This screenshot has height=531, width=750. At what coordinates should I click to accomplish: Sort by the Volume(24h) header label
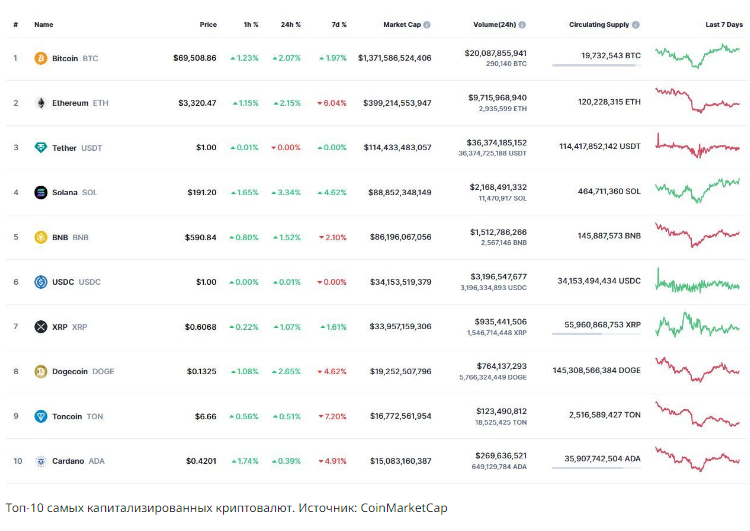pyautogui.click(x=495, y=25)
